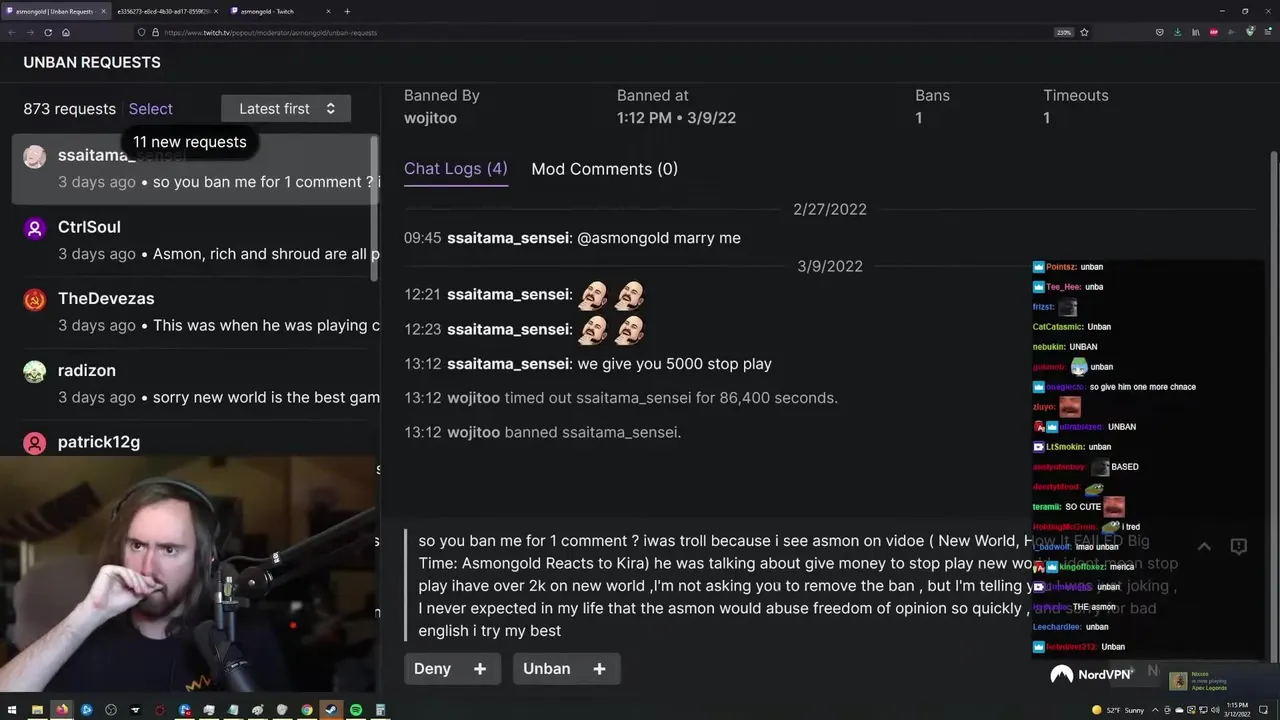Load the 11 new requests notice

point(189,142)
